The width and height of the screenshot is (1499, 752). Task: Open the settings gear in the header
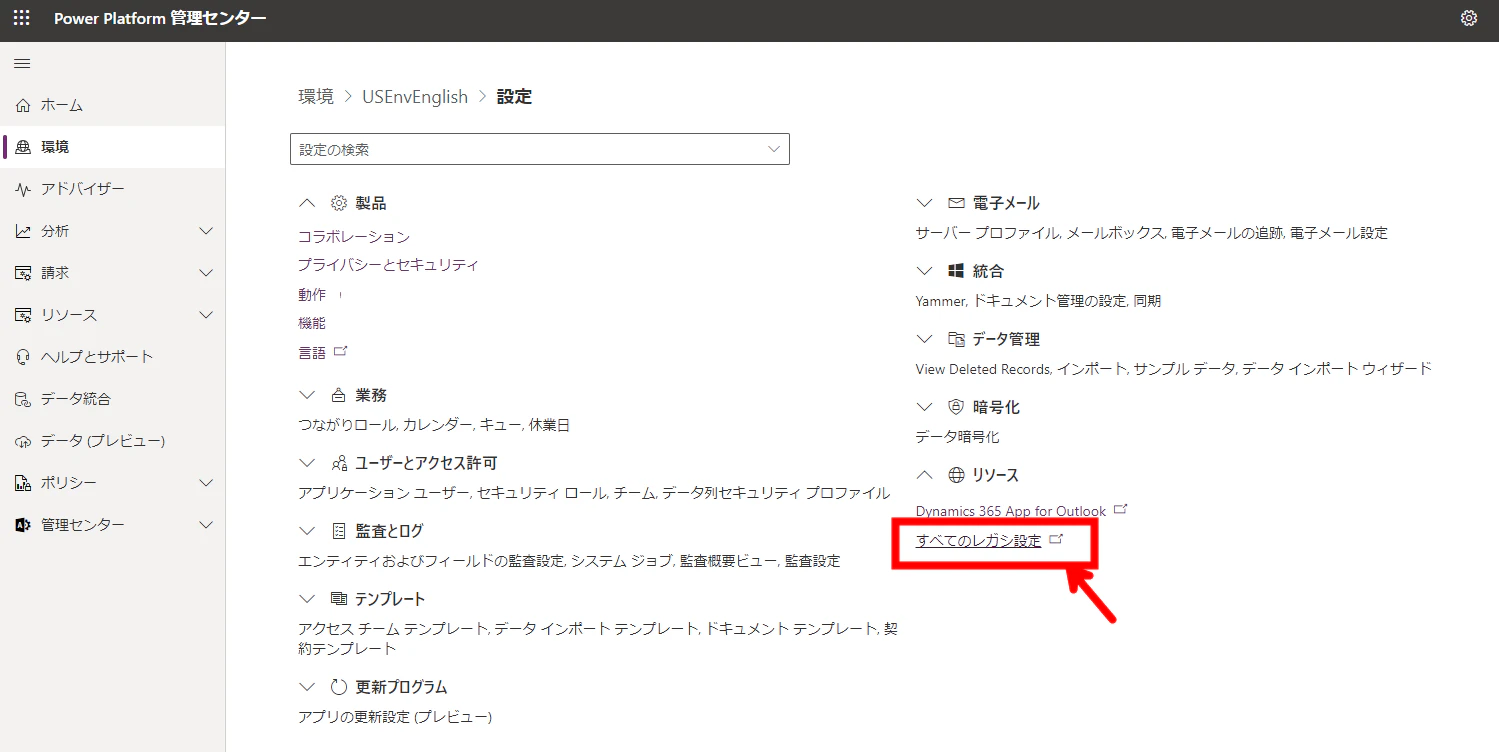[1469, 18]
